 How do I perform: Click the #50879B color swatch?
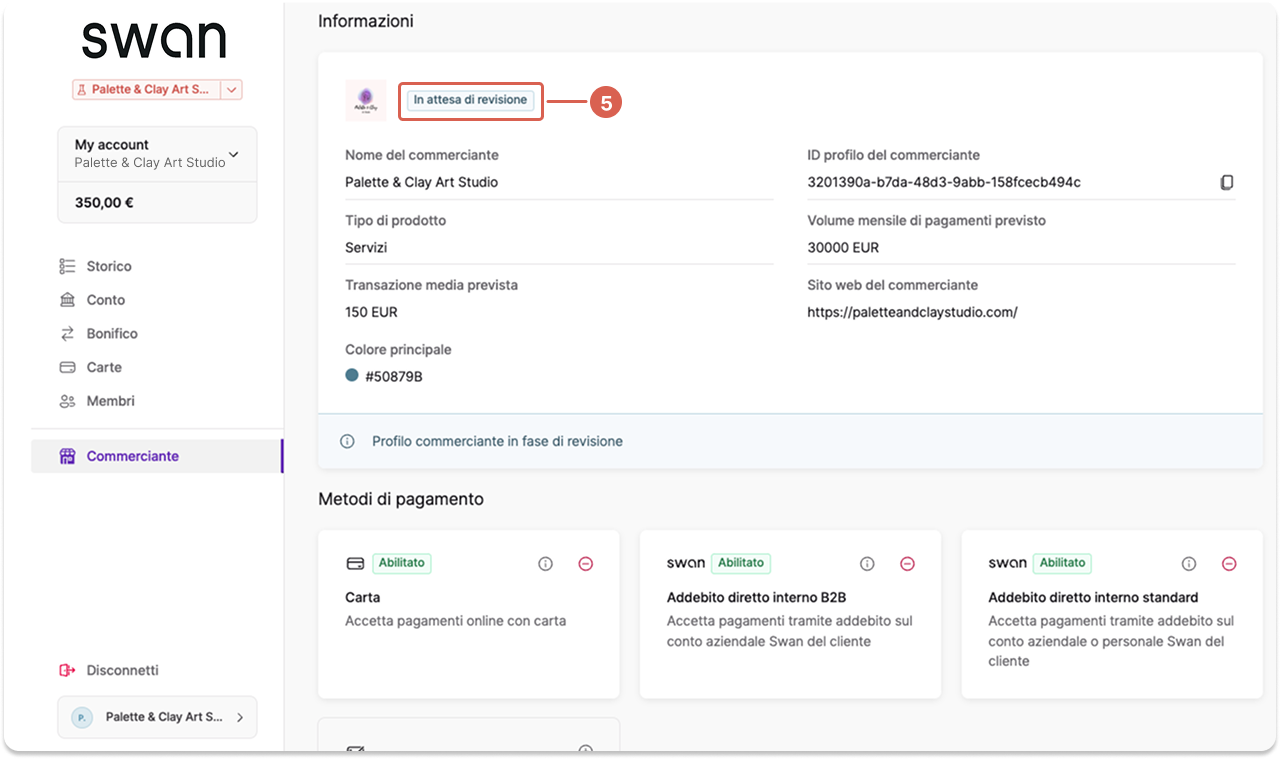(x=352, y=375)
